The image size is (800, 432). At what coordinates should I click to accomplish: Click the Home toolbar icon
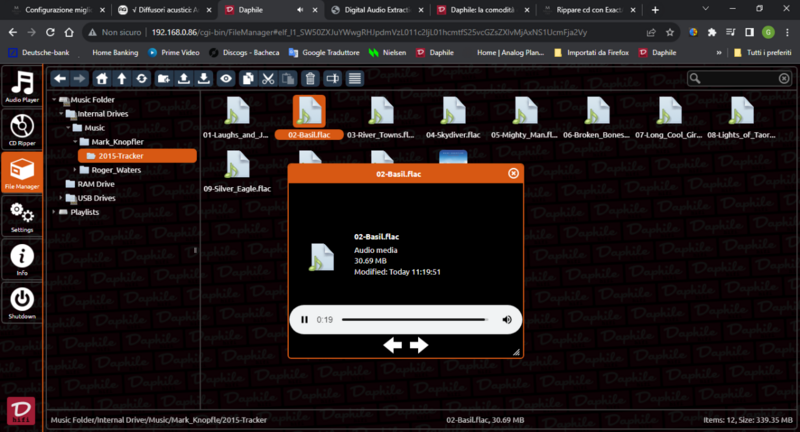[x=101, y=78]
